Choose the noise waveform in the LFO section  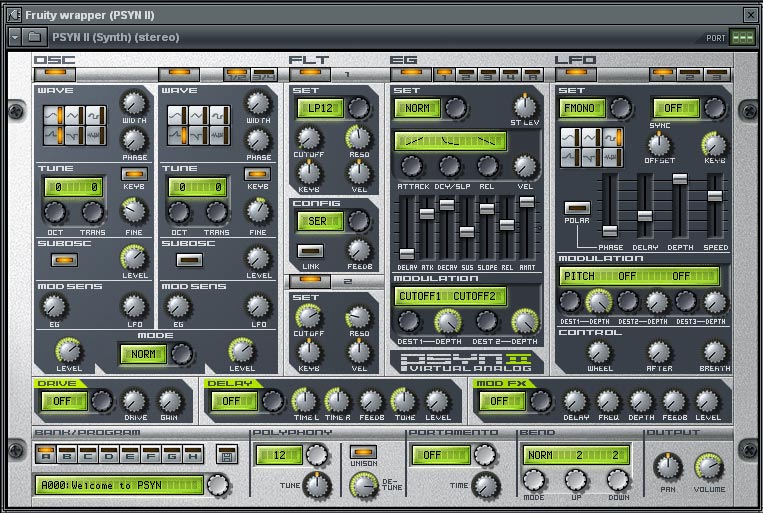point(613,157)
